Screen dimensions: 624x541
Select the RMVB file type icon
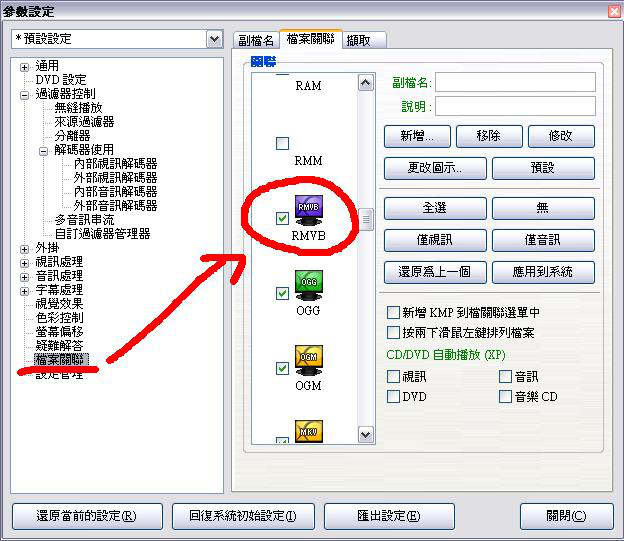[x=308, y=210]
